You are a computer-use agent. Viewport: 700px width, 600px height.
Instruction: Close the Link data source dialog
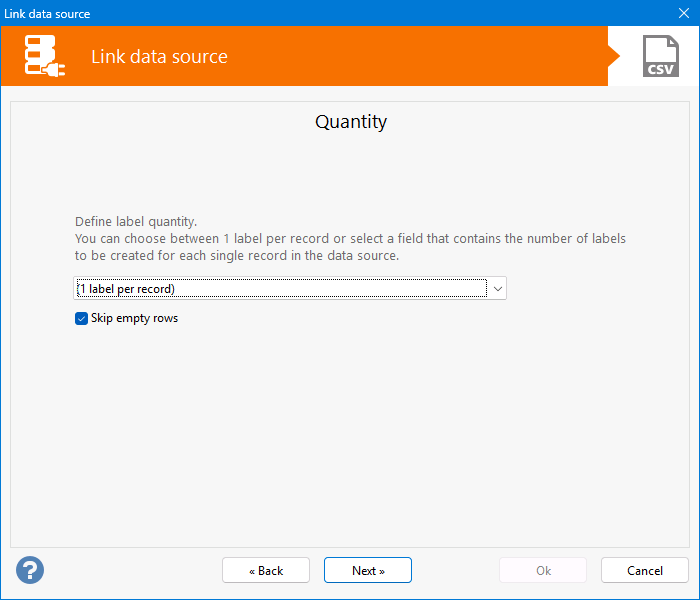(x=685, y=13)
